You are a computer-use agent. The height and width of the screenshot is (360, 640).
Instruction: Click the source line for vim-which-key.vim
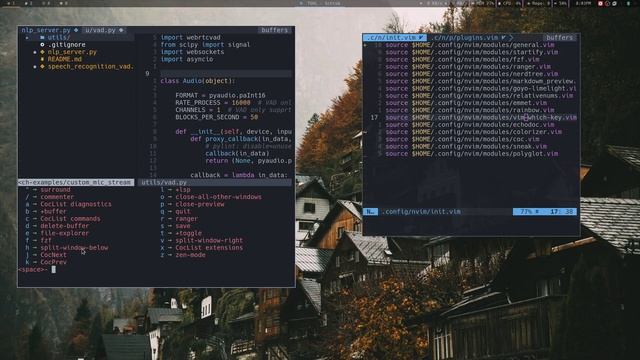pyautogui.click(x=481, y=117)
